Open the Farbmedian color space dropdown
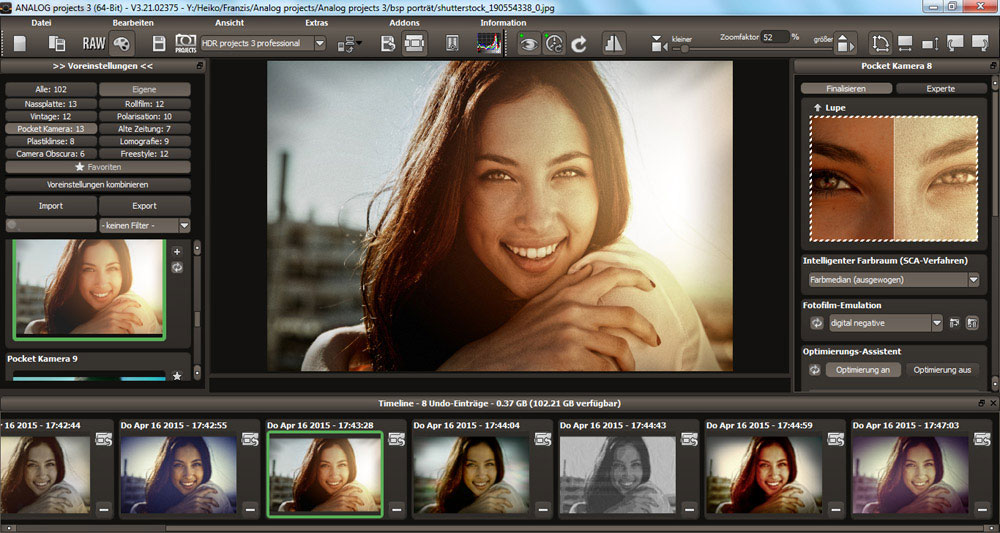The height and width of the screenshot is (533, 1000). [973, 281]
